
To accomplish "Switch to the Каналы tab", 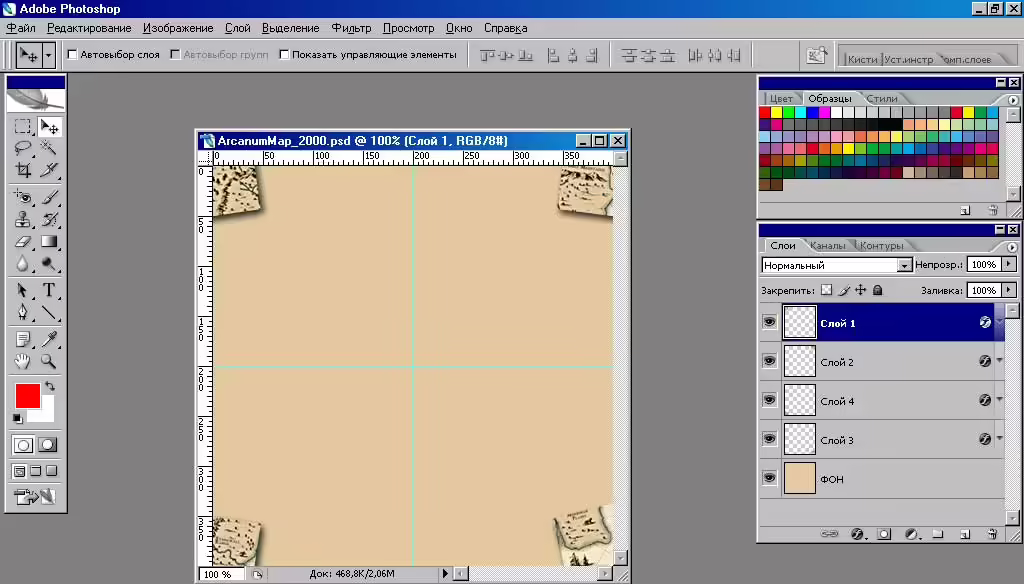I will click(x=827, y=246).
